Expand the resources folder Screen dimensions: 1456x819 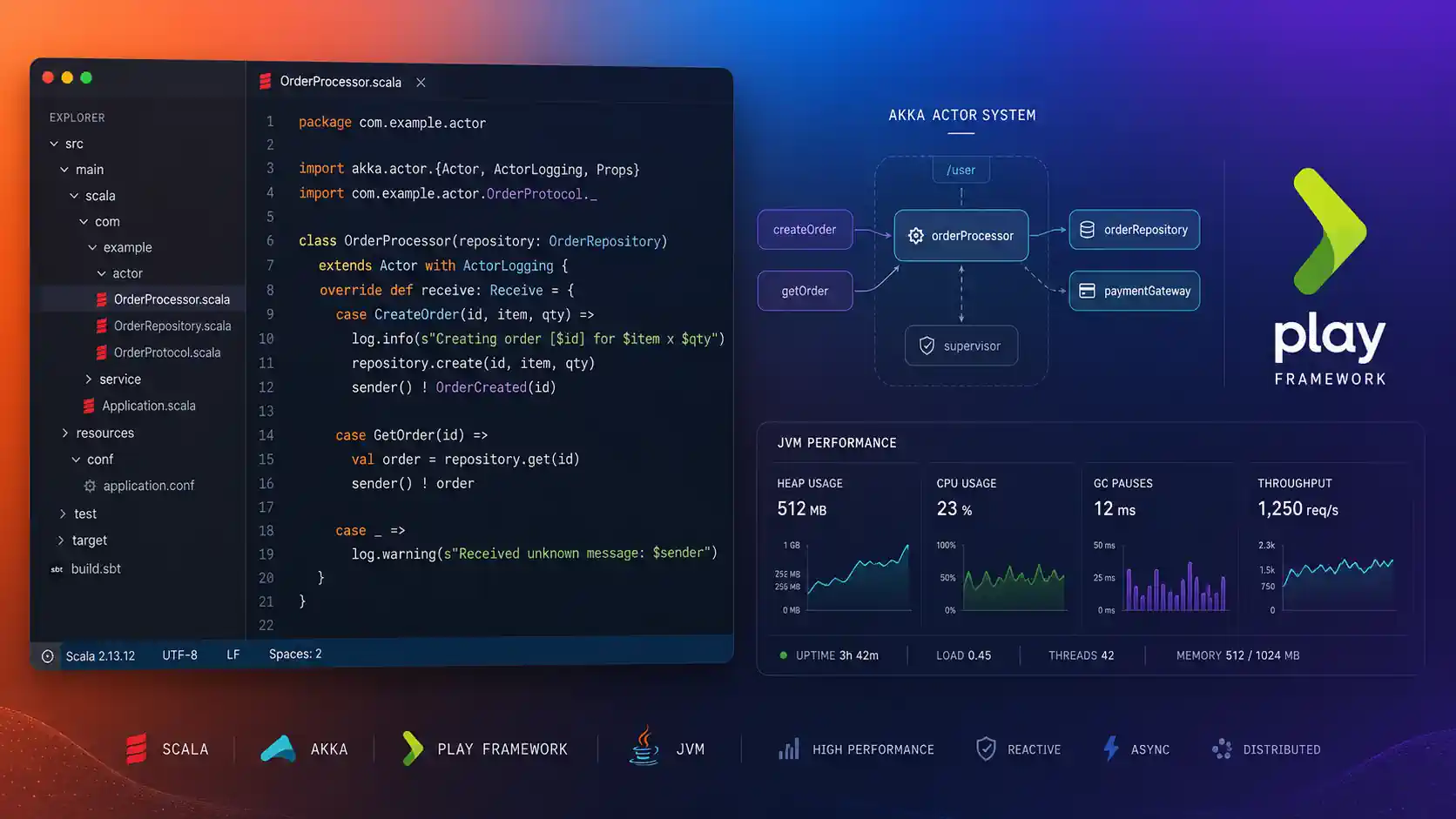click(x=65, y=433)
